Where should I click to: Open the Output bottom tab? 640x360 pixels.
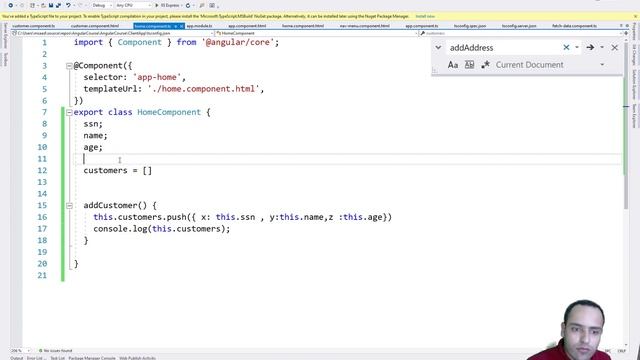(17, 358)
